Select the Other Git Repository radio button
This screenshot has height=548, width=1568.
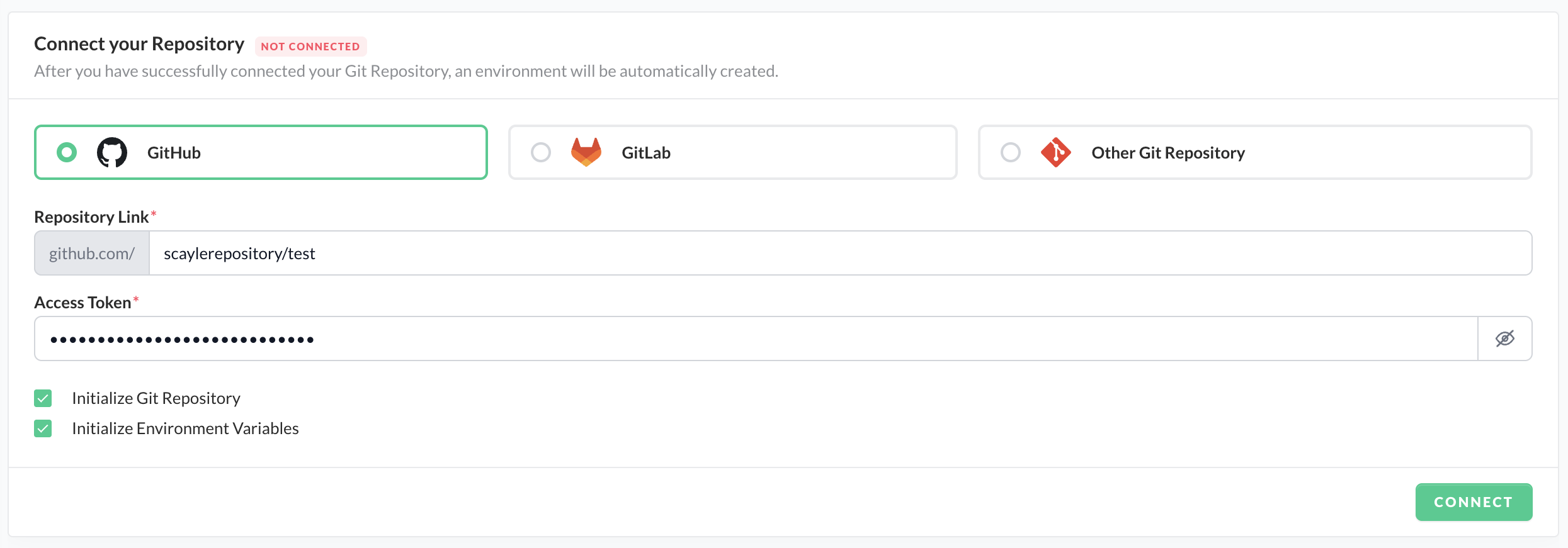click(1011, 152)
